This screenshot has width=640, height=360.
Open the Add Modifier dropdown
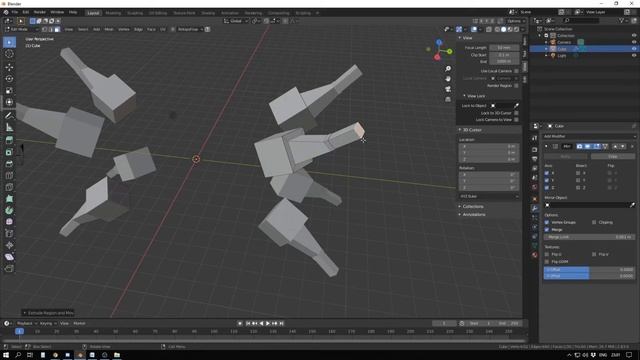point(589,136)
